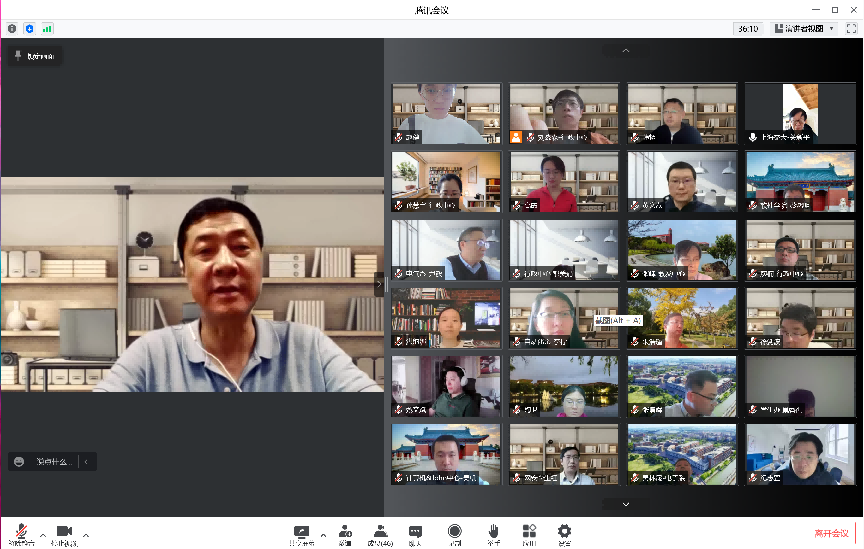The width and height of the screenshot is (864, 549).
Task: Open the apps grid icon
Action: [x=529, y=531]
